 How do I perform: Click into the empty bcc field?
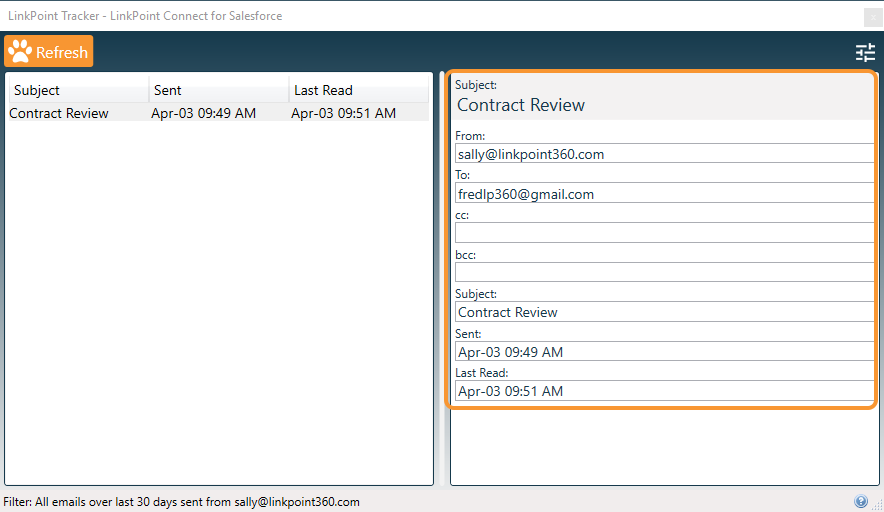click(x=664, y=272)
